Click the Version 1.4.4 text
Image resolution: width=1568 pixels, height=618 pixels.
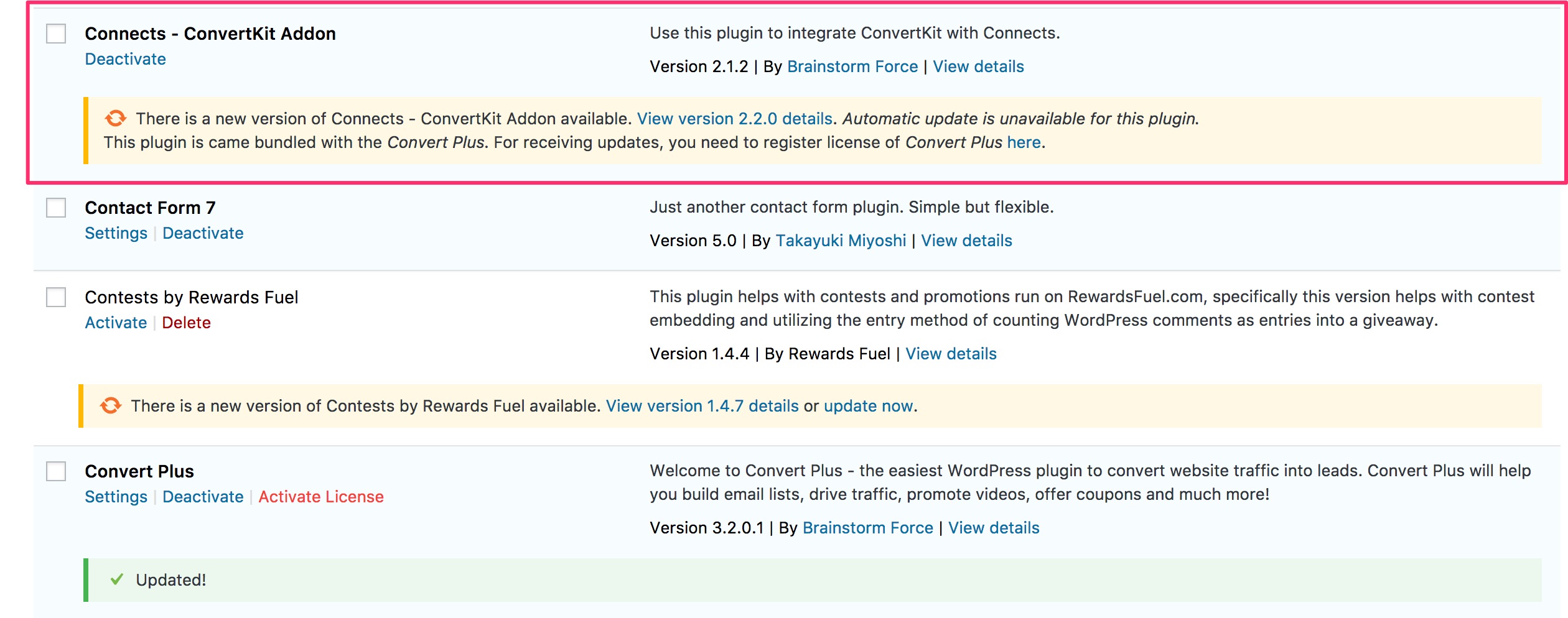699,354
